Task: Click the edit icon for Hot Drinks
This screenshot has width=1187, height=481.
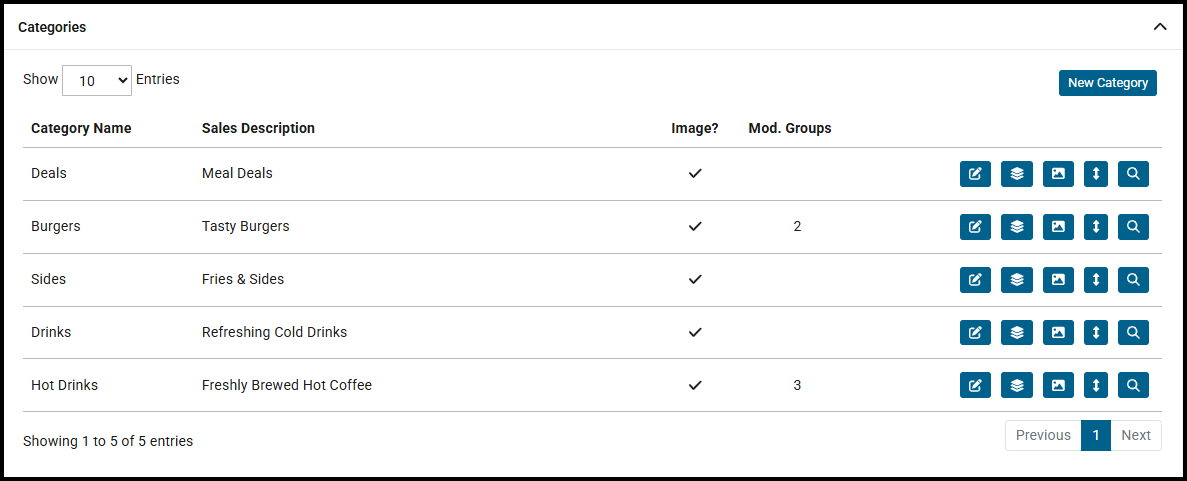Action: point(975,385)
